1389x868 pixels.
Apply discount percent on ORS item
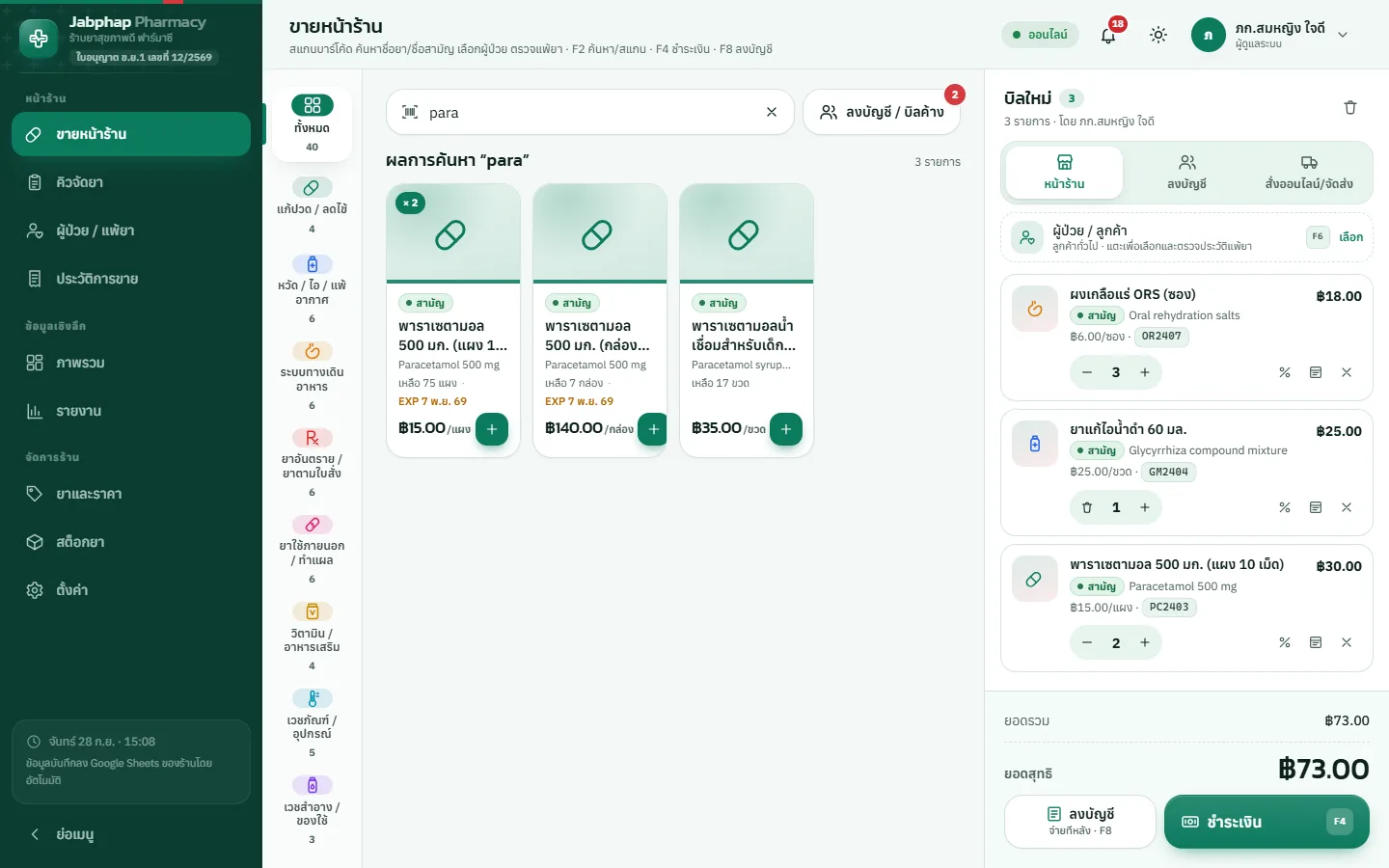point(1285,372)
